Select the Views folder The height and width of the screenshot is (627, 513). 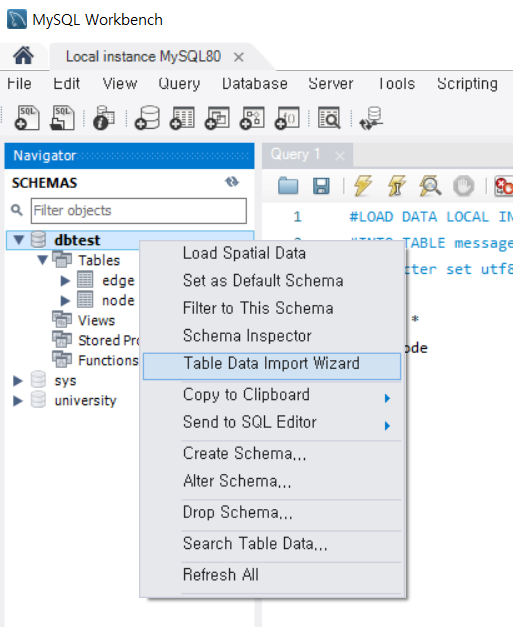point(96,320)
